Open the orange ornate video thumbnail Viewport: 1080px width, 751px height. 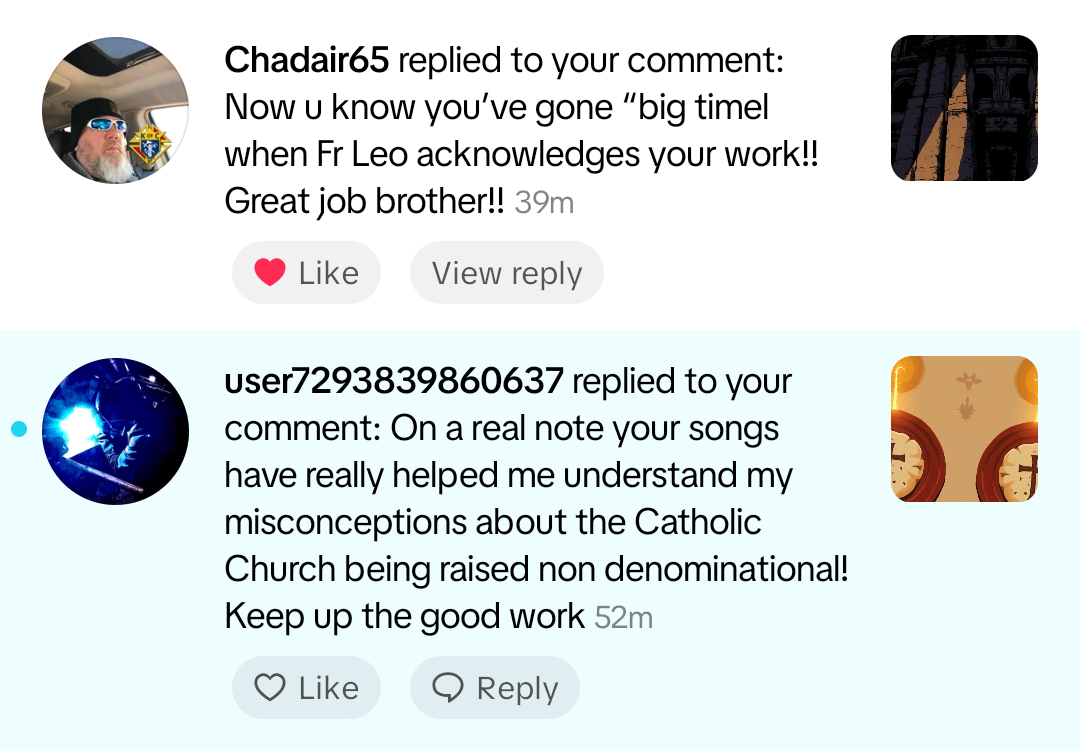(964, 429)
